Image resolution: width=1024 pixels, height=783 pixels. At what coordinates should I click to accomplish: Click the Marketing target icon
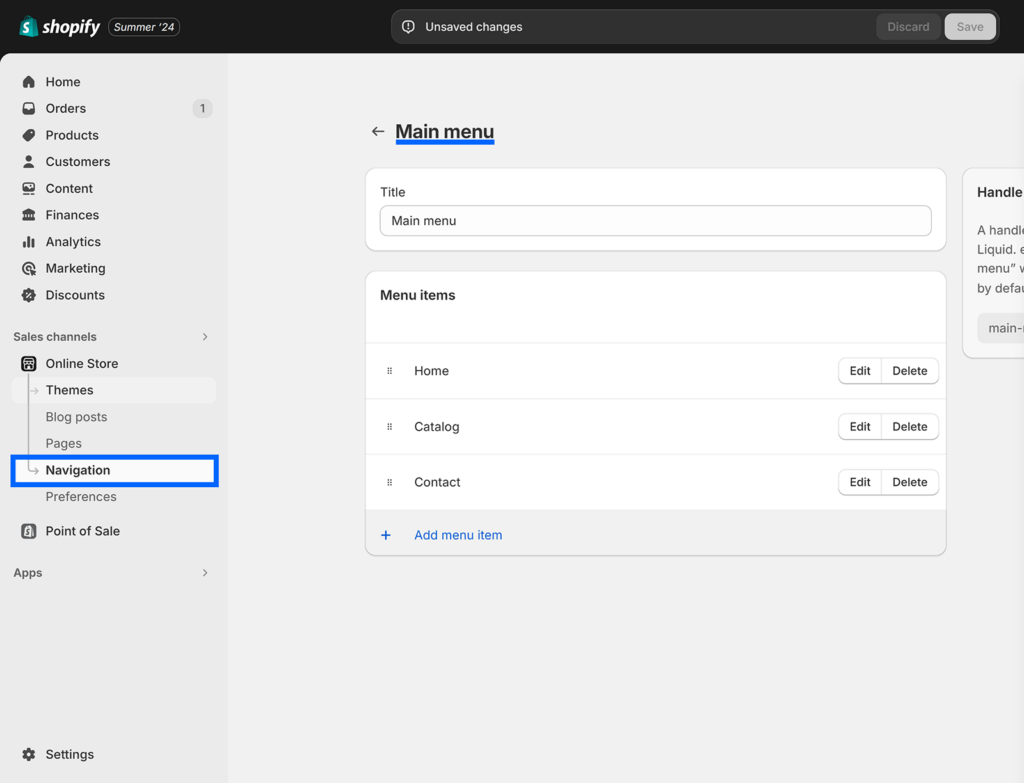point(29,268)
